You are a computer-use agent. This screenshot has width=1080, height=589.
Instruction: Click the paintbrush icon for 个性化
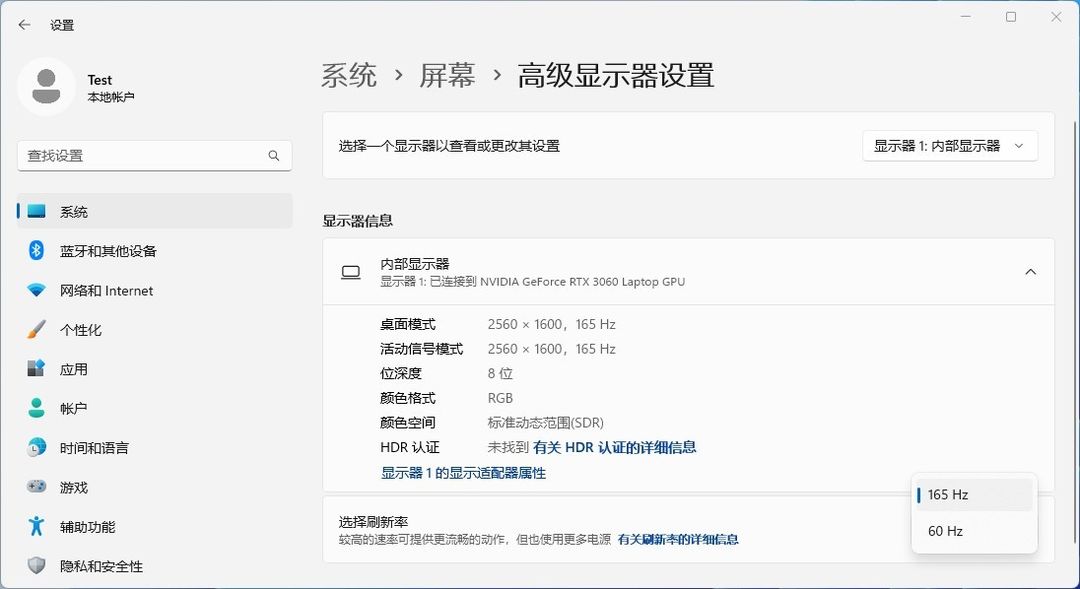[x=36, y=329]
